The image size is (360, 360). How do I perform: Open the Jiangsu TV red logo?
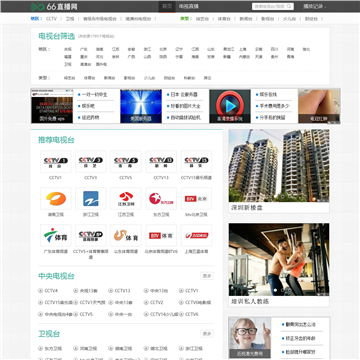126,199
